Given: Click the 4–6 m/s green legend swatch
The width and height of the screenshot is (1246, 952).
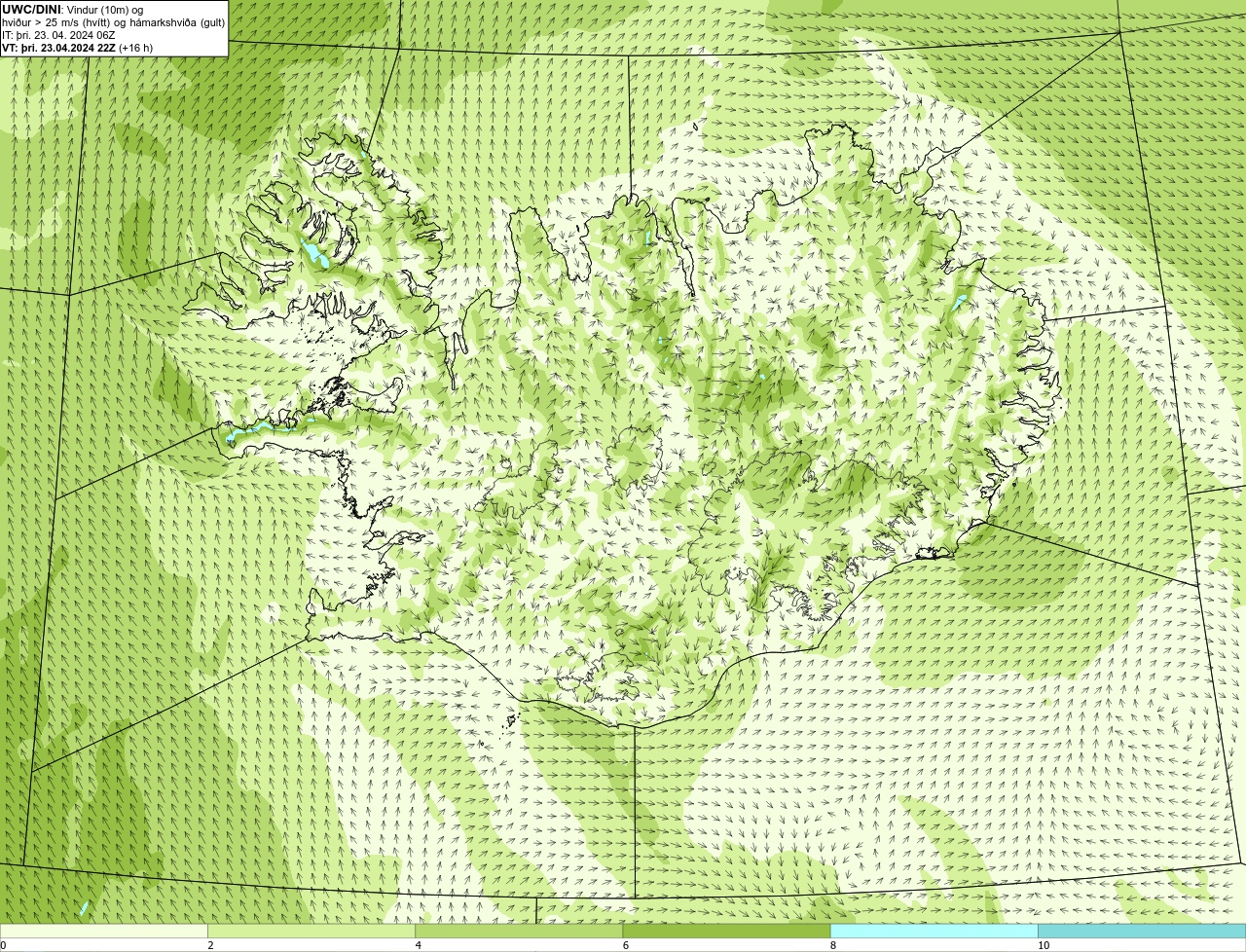Looking at the screenshot, I should coord(519,931).
